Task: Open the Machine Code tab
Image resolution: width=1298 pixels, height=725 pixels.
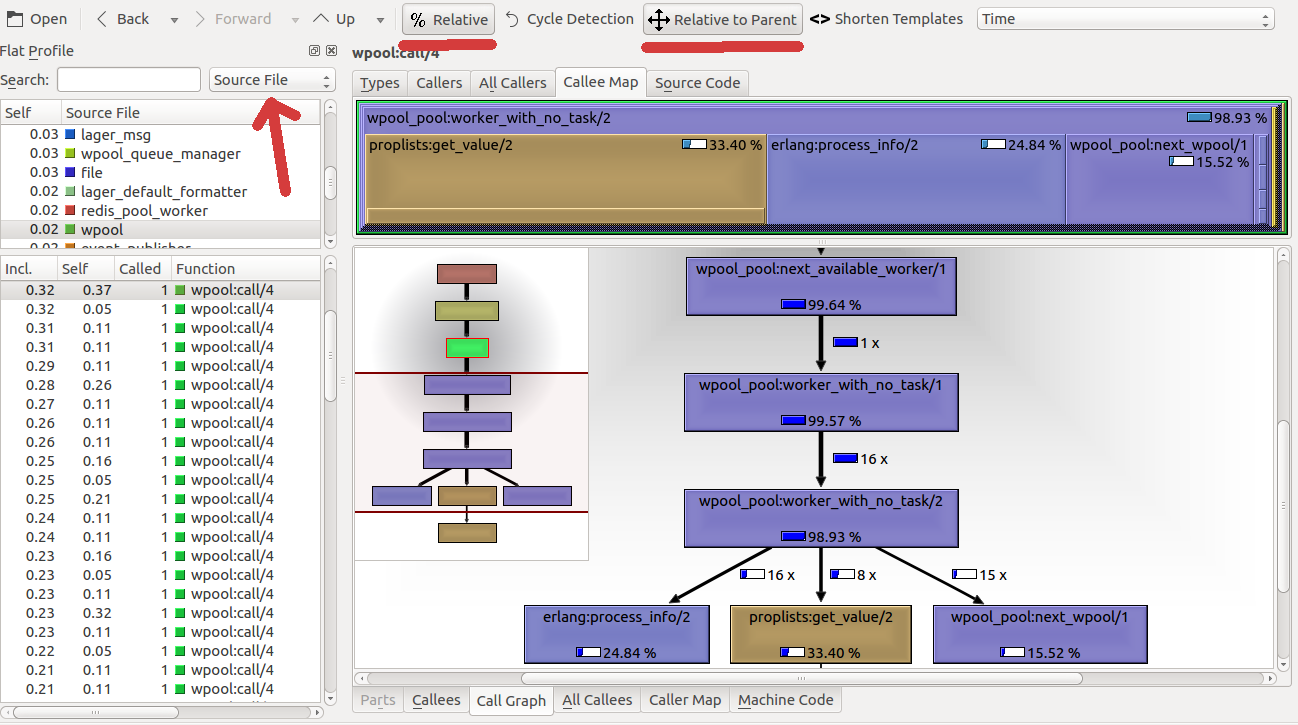Action: (x=785, y=700)
